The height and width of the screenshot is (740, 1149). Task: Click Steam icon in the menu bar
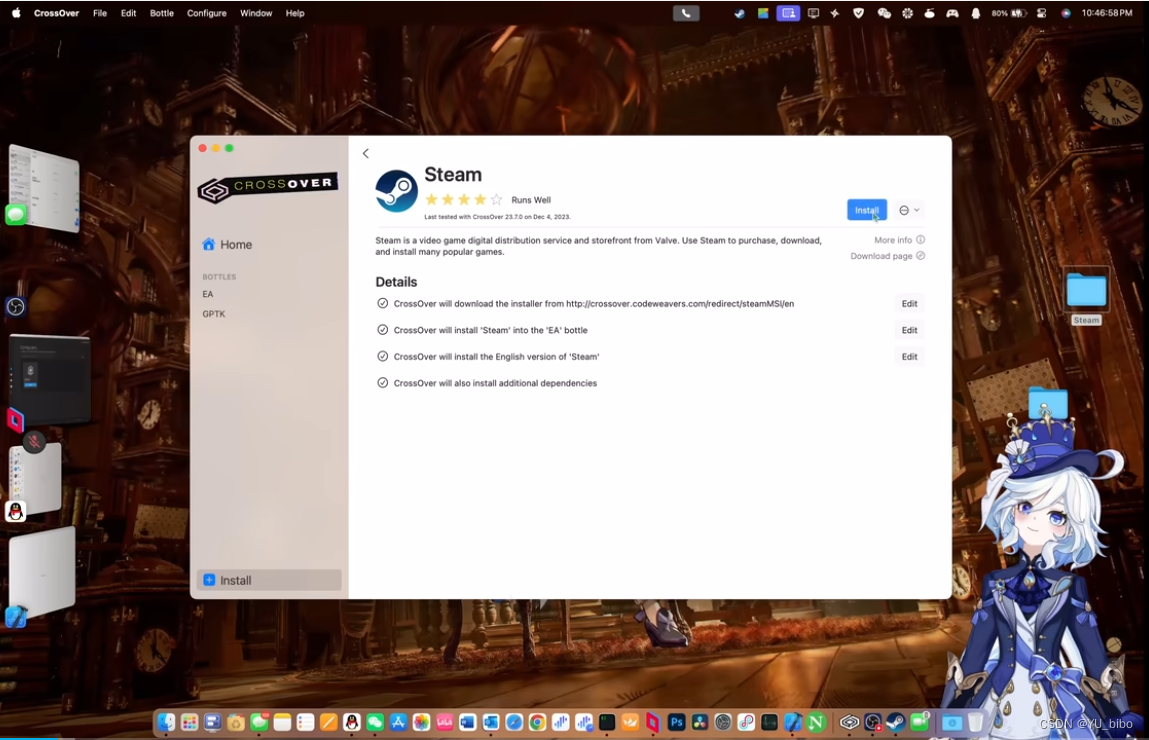click(739, 13)
